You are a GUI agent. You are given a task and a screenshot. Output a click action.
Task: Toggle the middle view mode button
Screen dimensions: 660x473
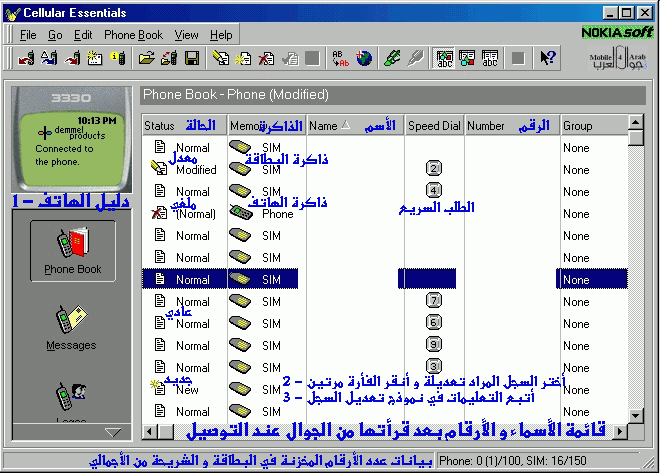(x=467, y=58)
